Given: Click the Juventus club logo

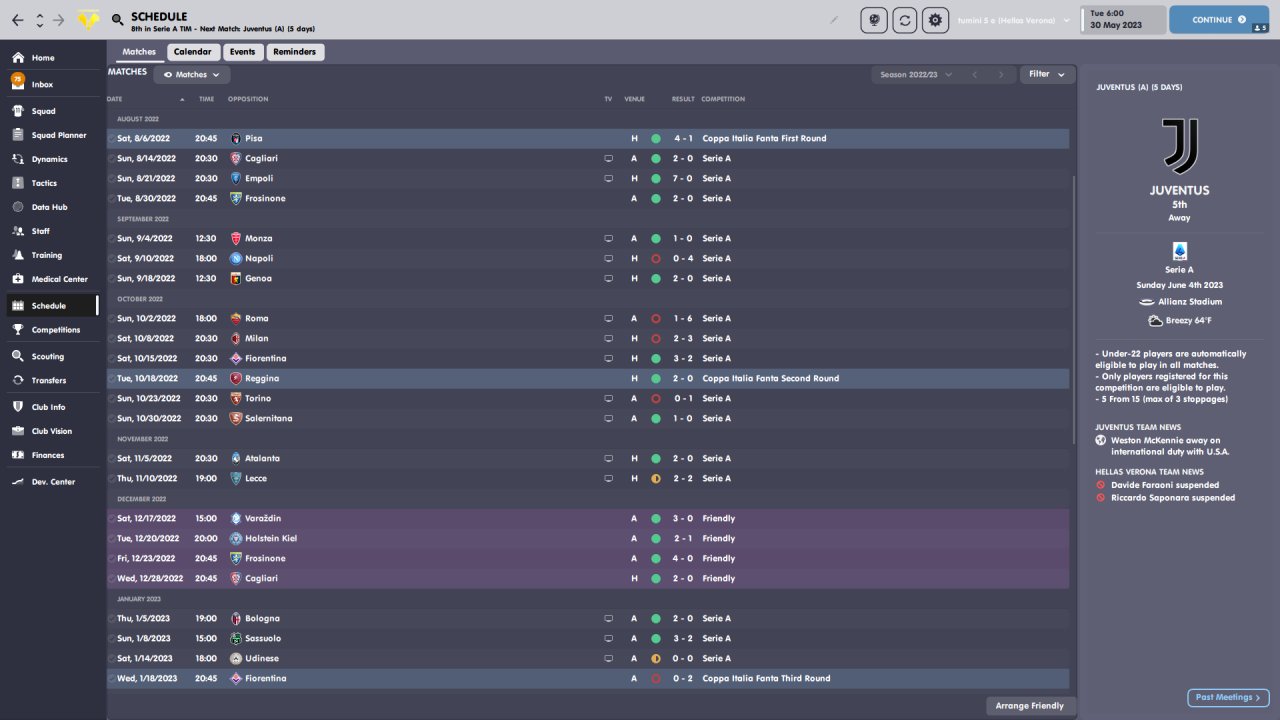Looking at the screenshot, I should coord(1179,146).
